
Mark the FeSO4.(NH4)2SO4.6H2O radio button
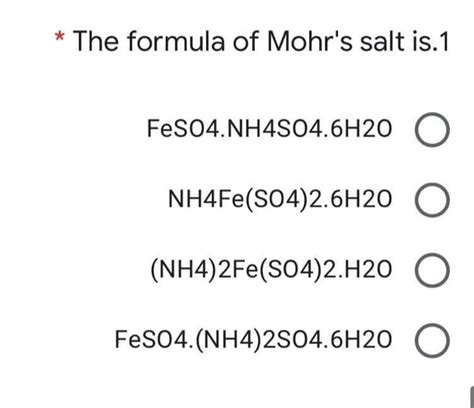[432, 341]
